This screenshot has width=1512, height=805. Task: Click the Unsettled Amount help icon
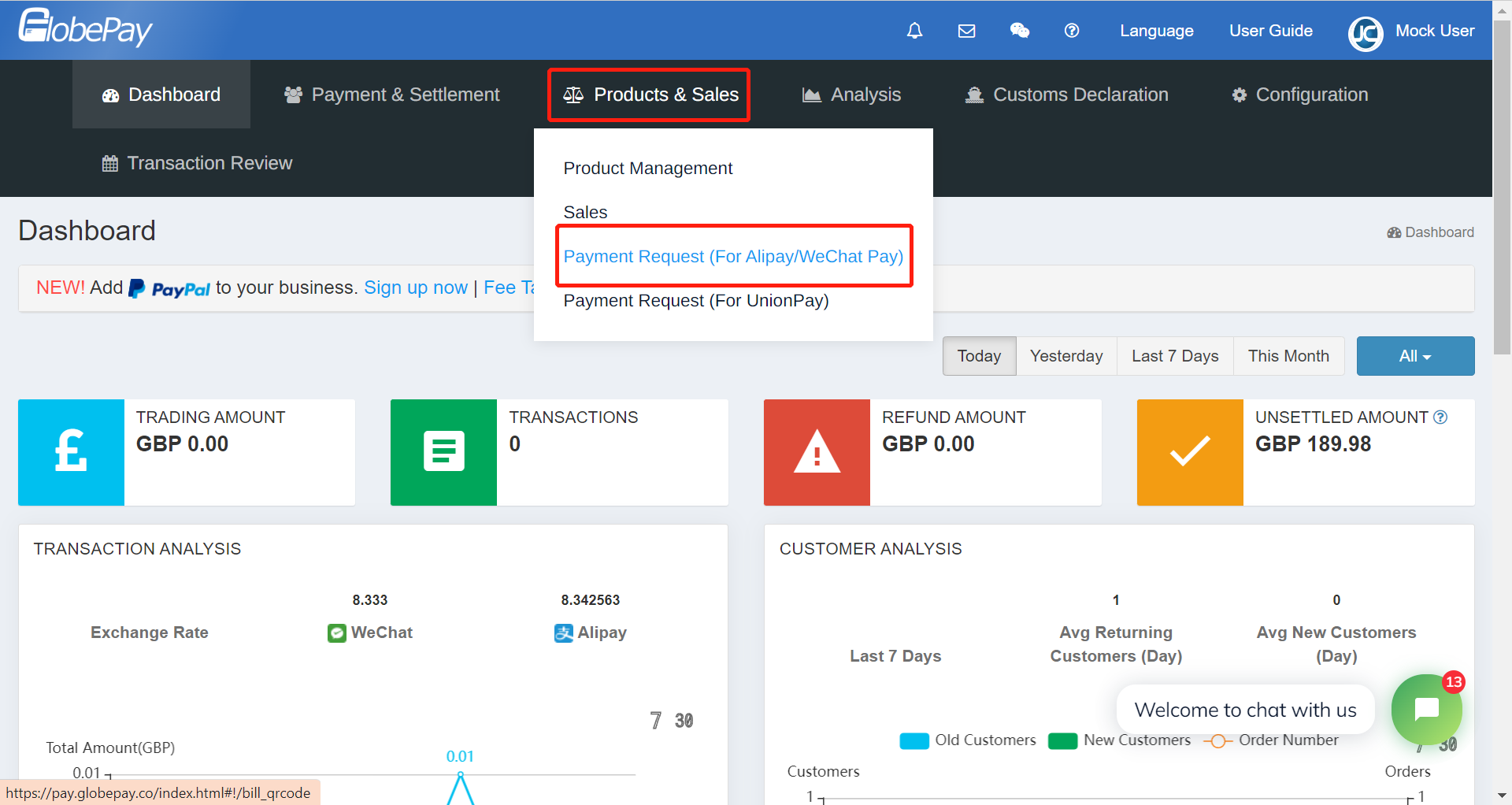tap(1440, 417)
